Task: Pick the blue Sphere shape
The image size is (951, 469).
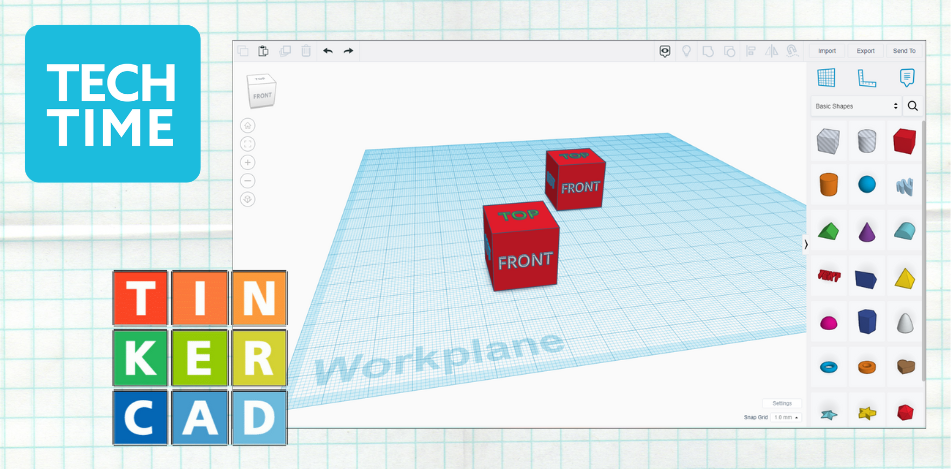Action: tap(867, 184)
